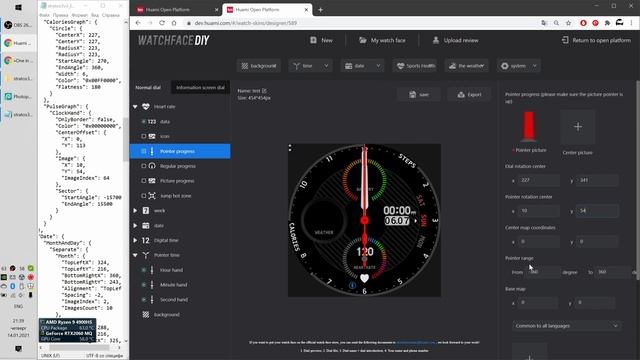Toggle checkbox of heart rate 'icon' row
Viewport: 640px width, 360px height.
[144, 136]
